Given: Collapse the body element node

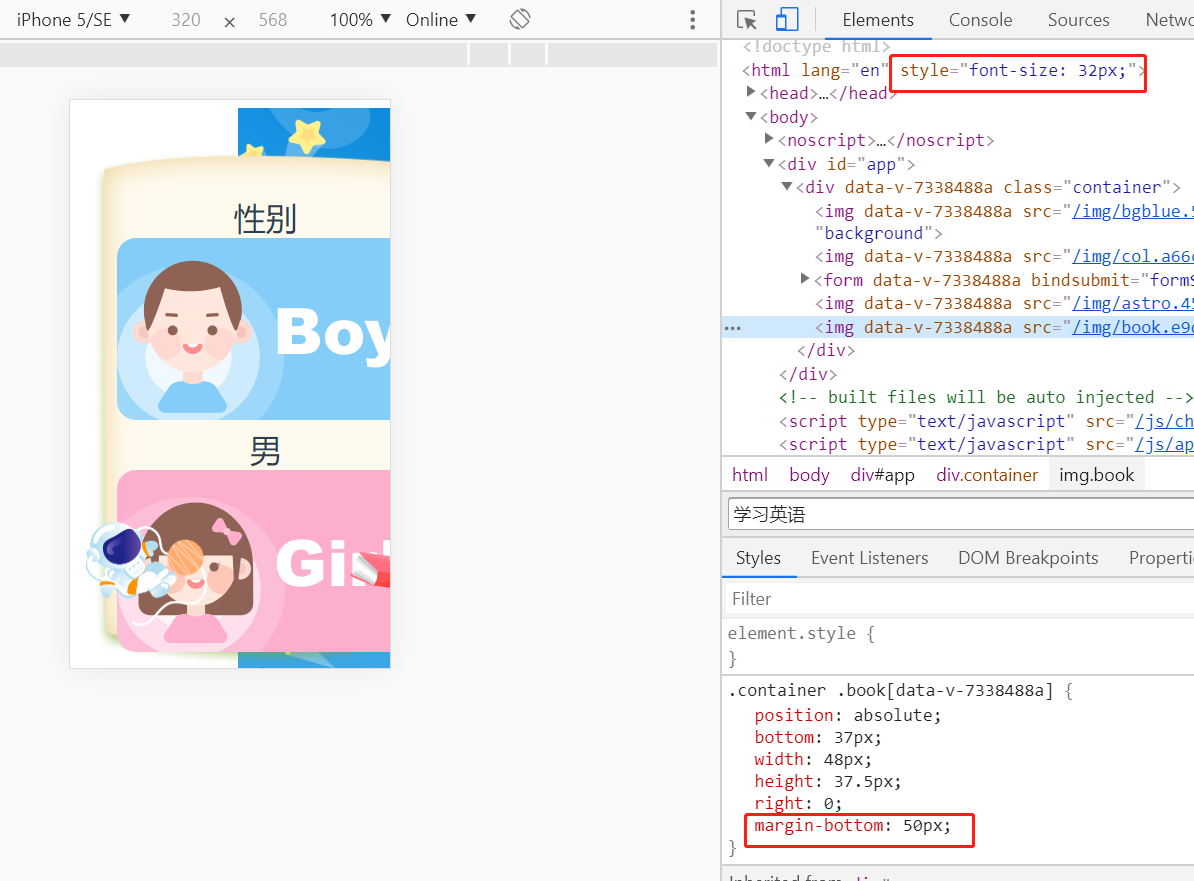Looking at the screenshot, I should (x=751, y=117).
